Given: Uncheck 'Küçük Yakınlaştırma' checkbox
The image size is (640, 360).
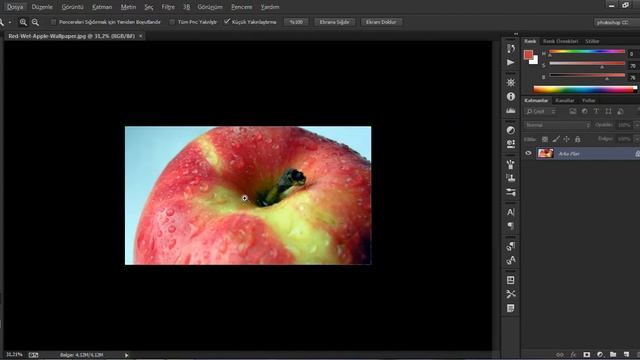Looking at the screenshot, I should click(x=227, y=22).
